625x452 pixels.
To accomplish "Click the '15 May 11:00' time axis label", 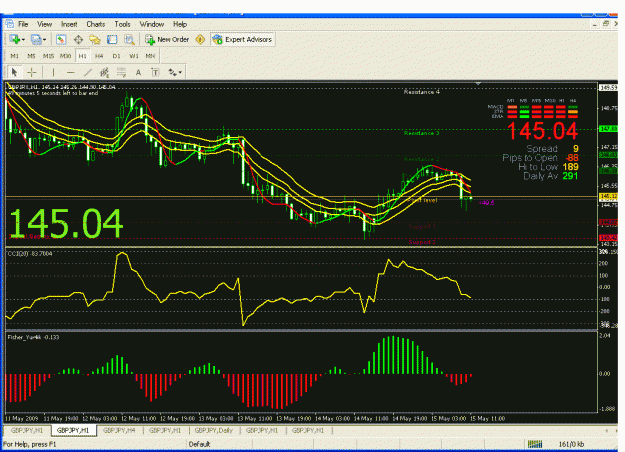I will tap(487, 419).
